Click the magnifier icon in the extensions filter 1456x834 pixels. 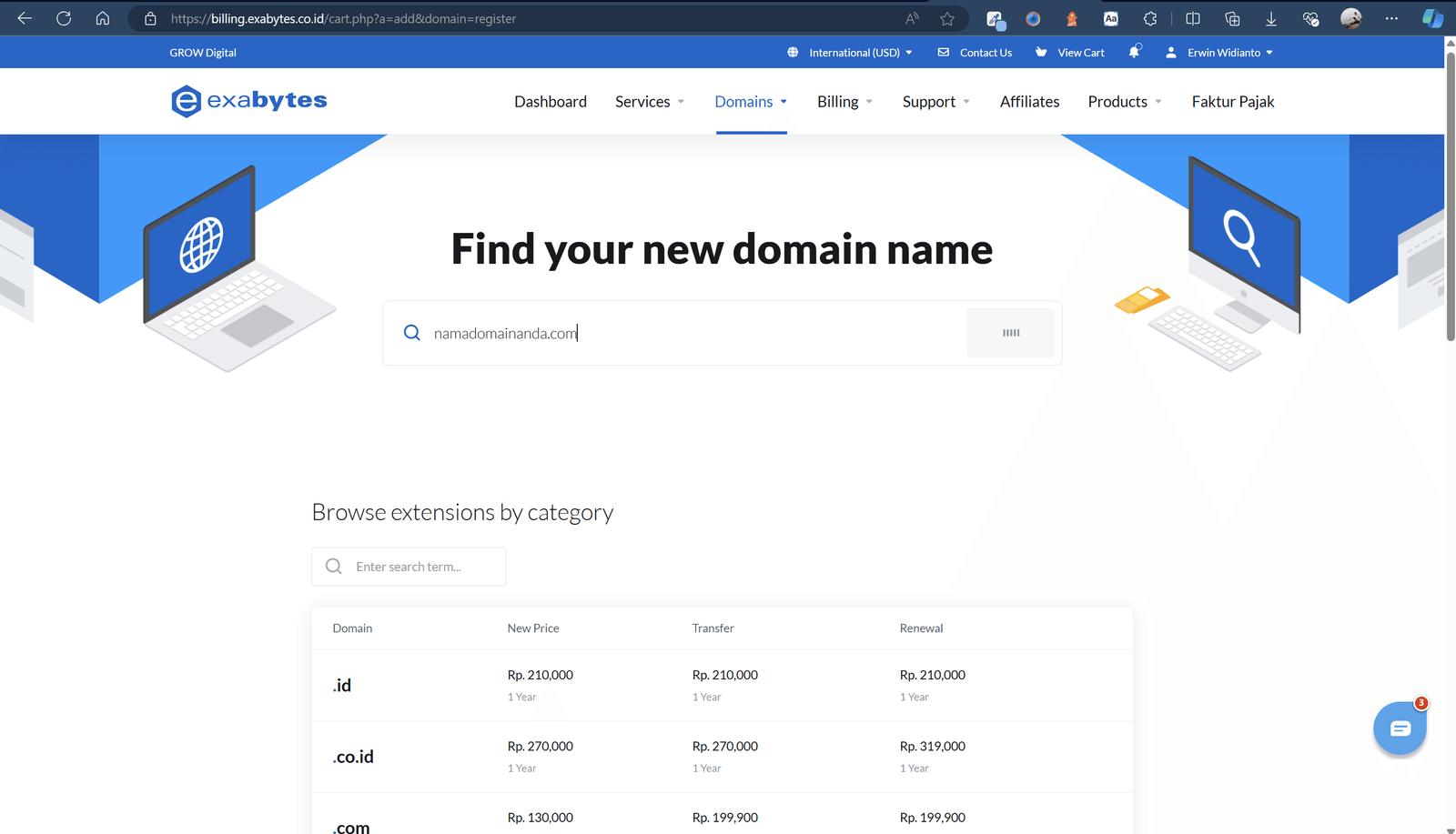[x=334, y=567]
